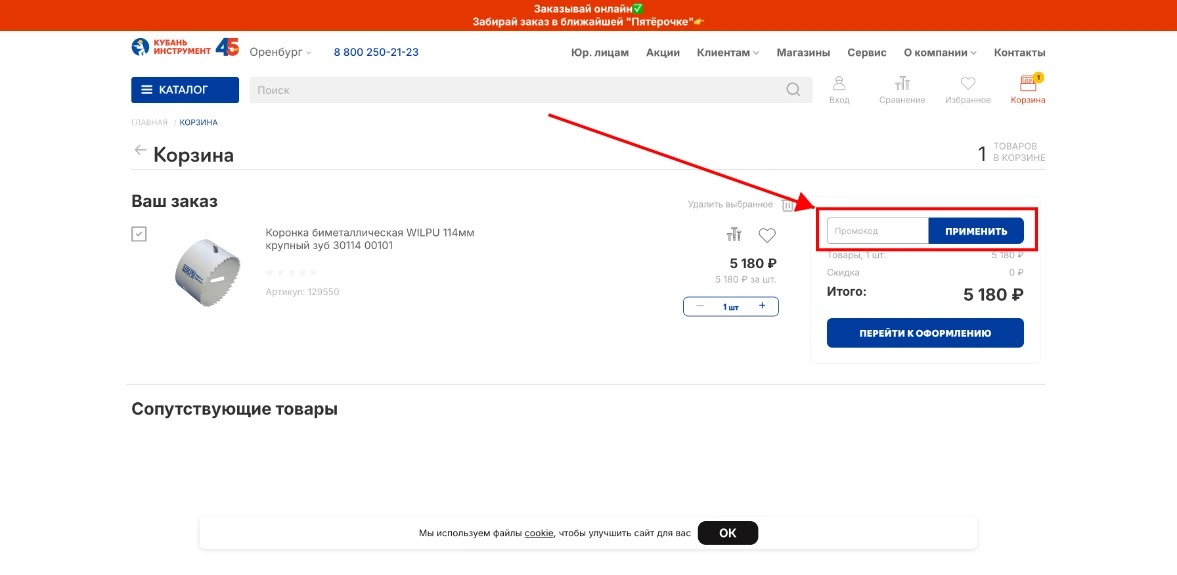Click the search magnifier icon

click(793, 90)
